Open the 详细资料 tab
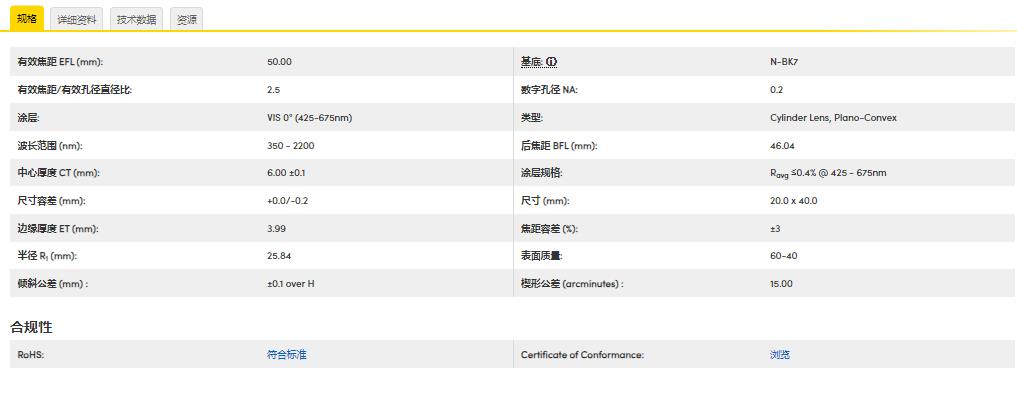 tap(77, 19)
